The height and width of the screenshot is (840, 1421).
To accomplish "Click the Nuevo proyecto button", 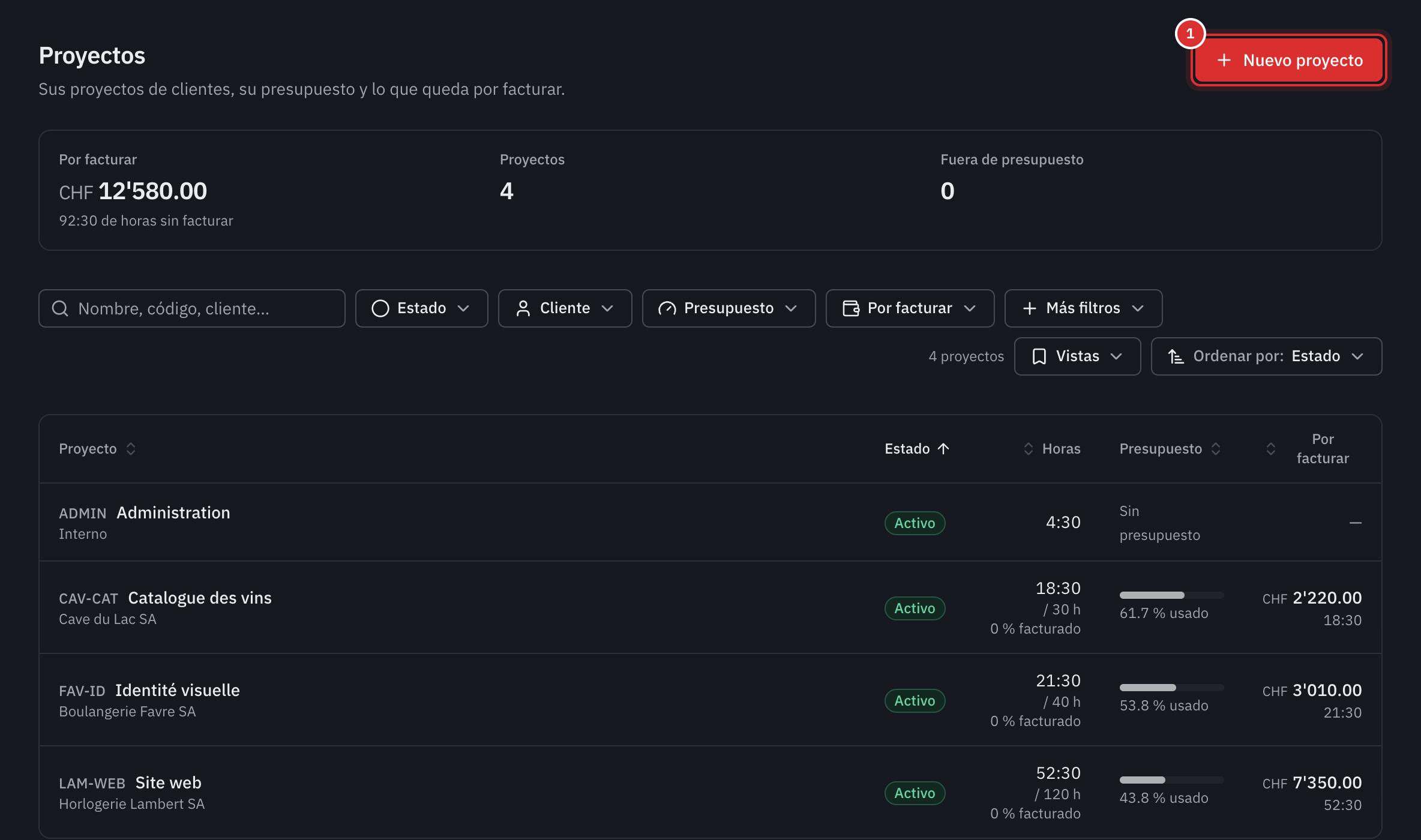I will [1288, 60].
